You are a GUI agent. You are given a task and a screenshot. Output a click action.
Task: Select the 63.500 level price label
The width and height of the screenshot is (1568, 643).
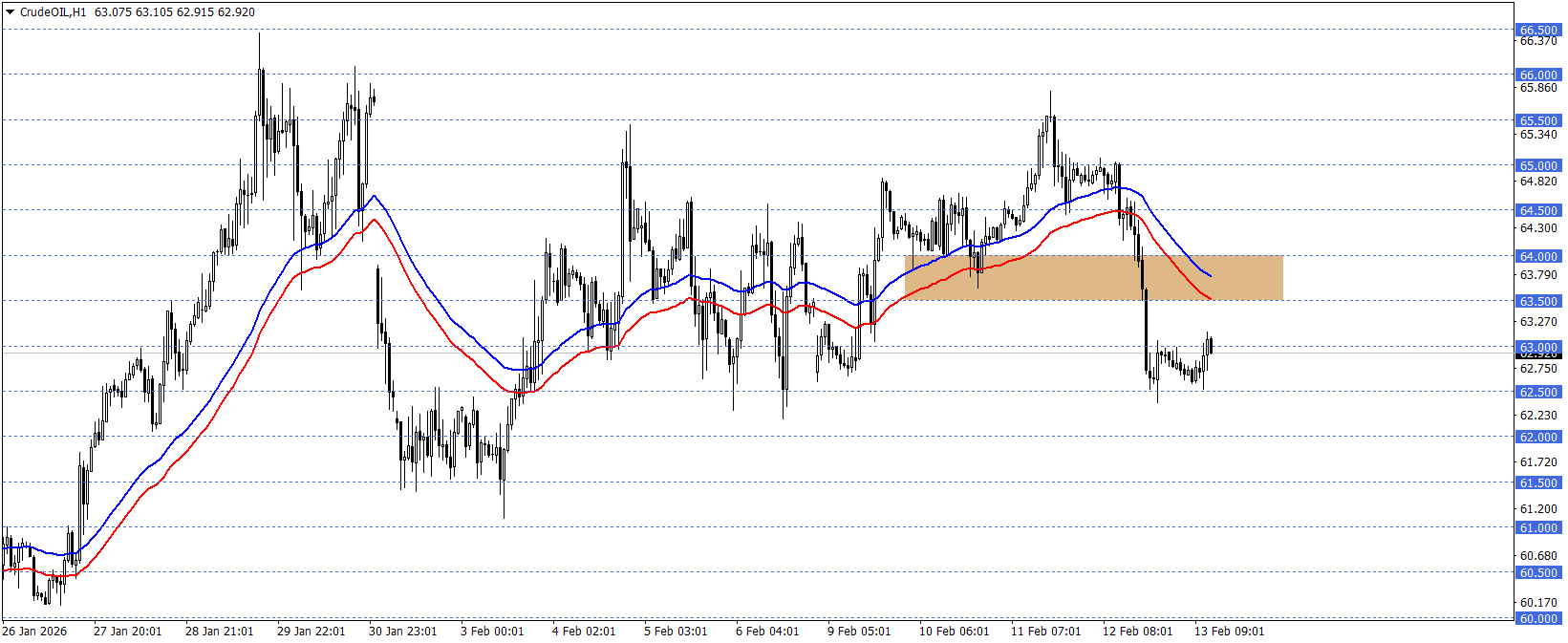coord(1538,301)
